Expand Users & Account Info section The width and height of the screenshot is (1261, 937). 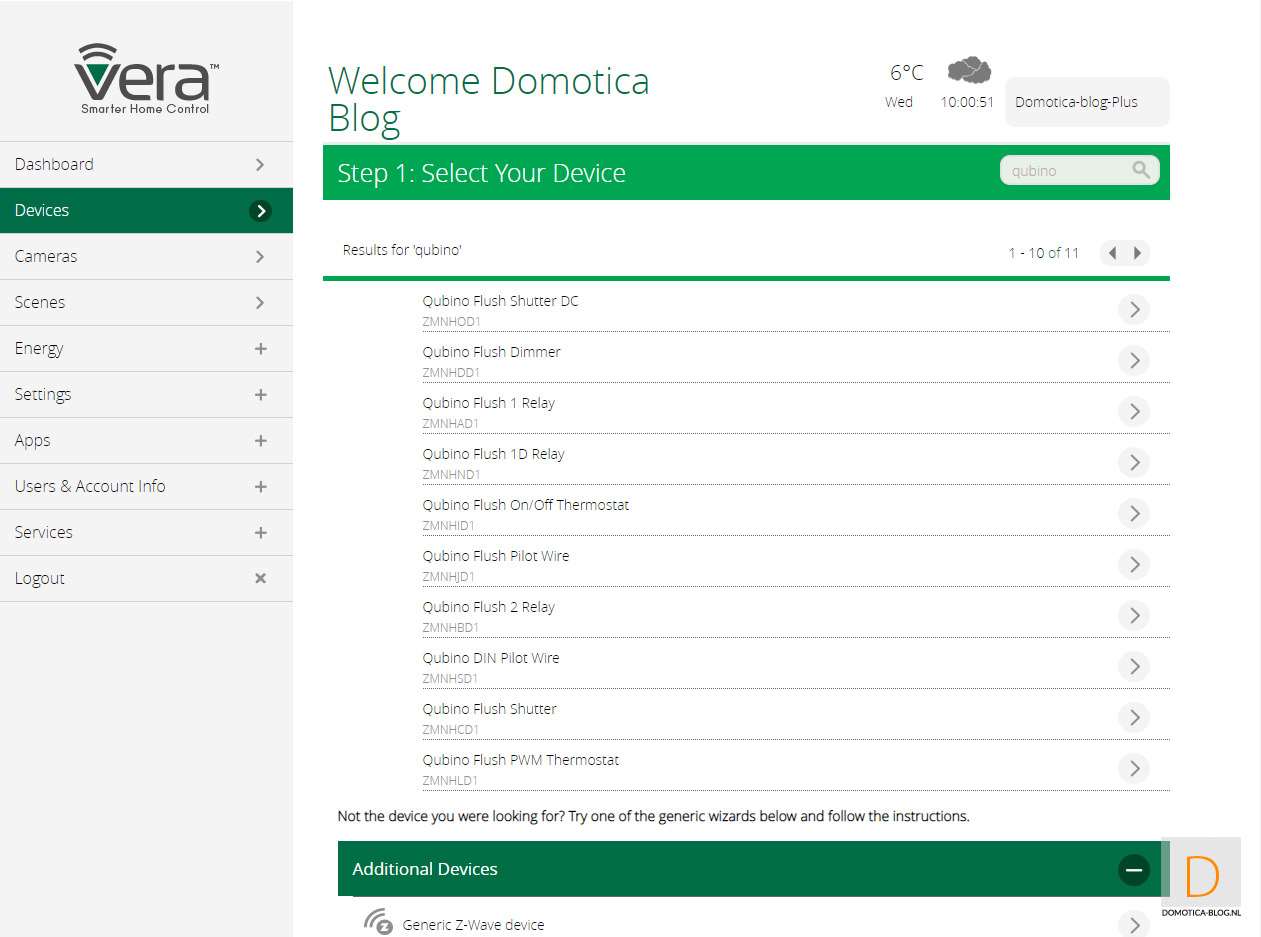click(x=260, y=487)
